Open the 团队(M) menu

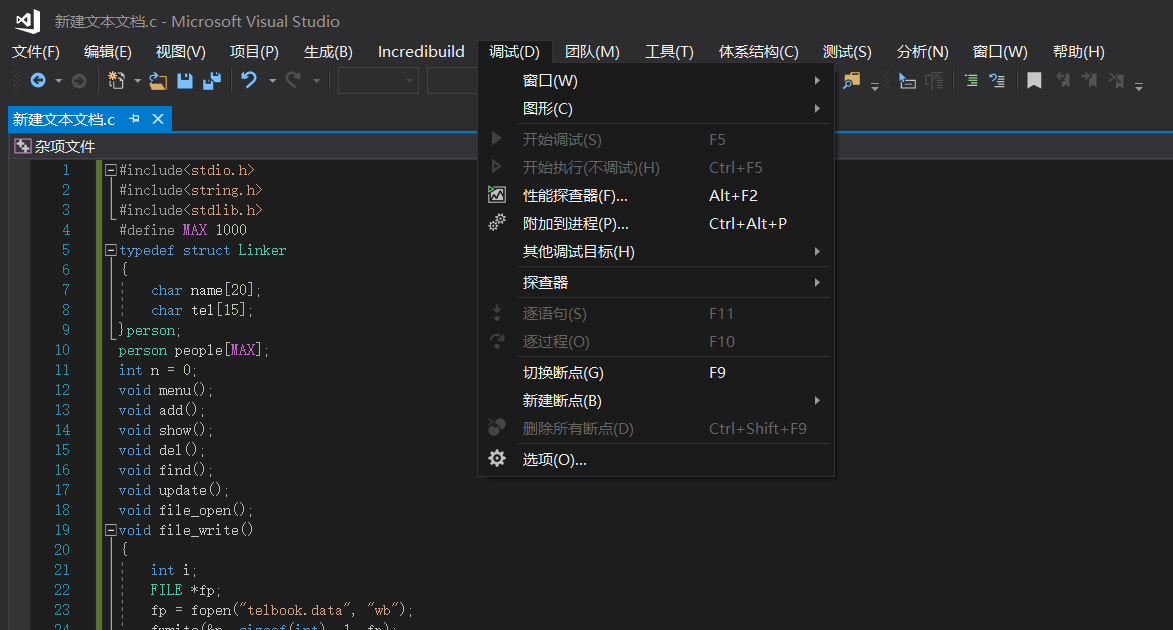click(592, 52)
